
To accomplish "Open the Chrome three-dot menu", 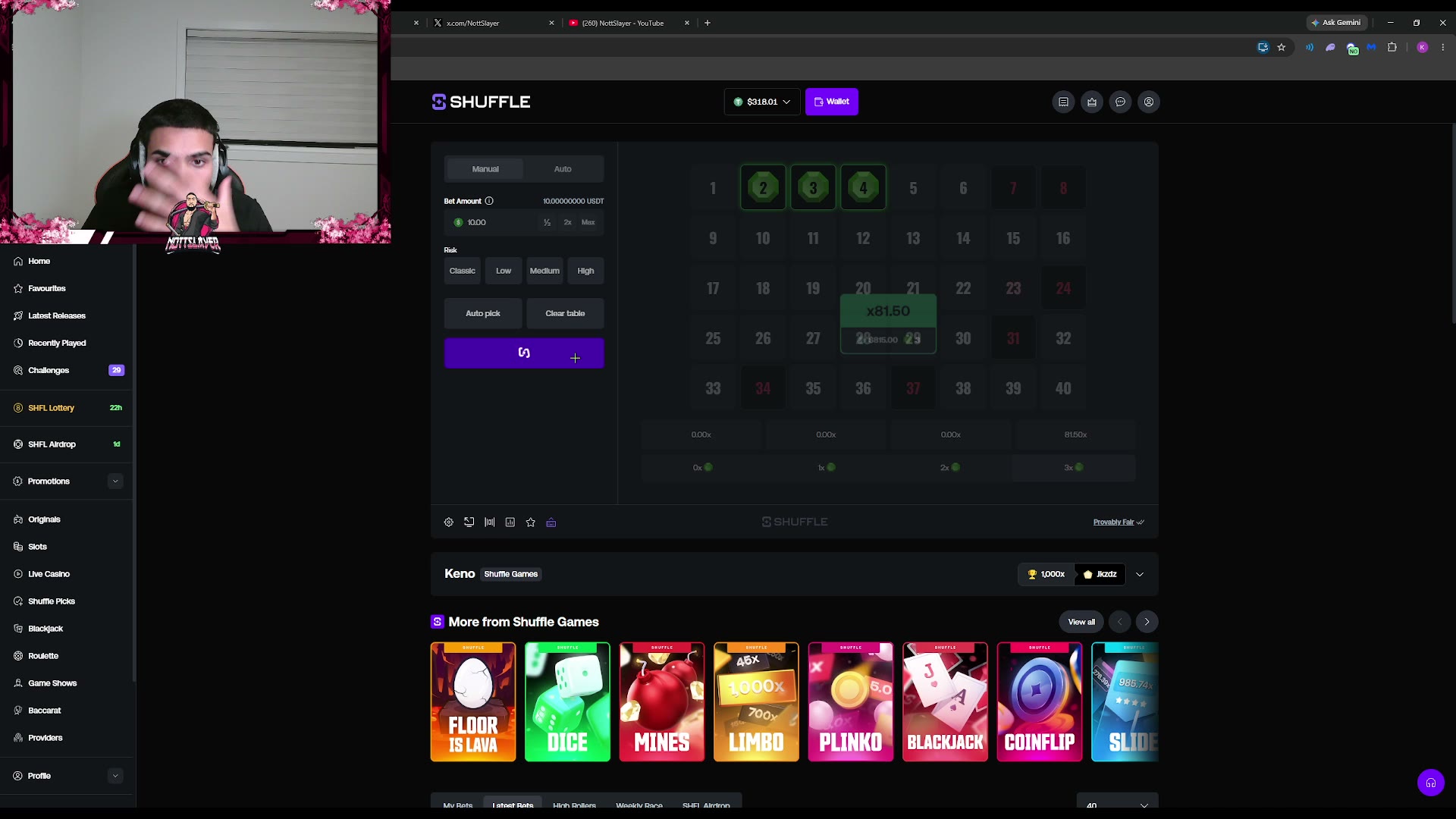I will pyautogui.click(x=1443, y=47).
